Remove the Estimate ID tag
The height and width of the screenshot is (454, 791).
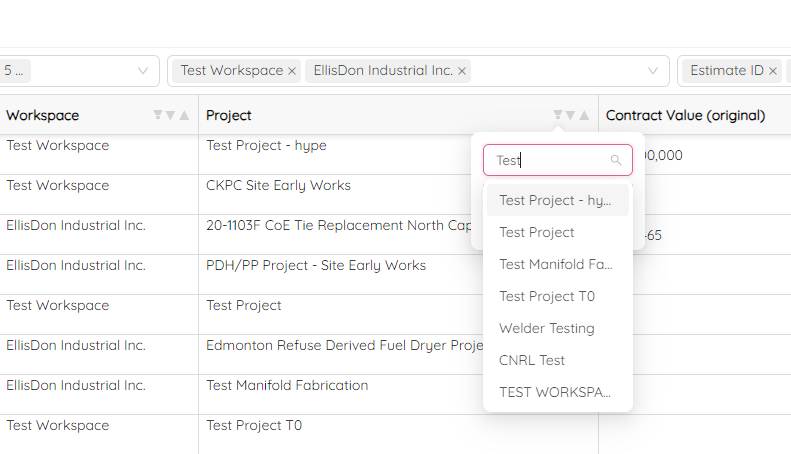tap(773, 71)
